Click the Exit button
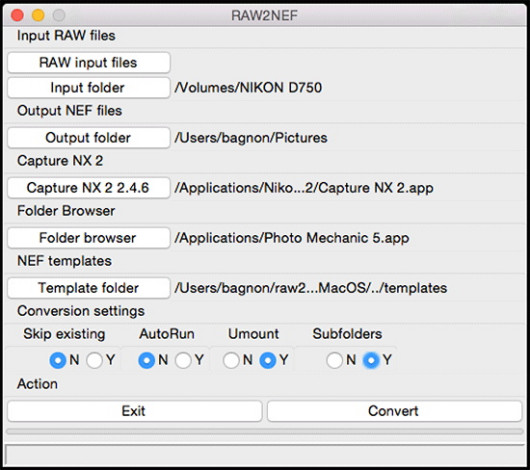Screen dimensions: 530x470 pyautogui.click(x=135, y=411)
